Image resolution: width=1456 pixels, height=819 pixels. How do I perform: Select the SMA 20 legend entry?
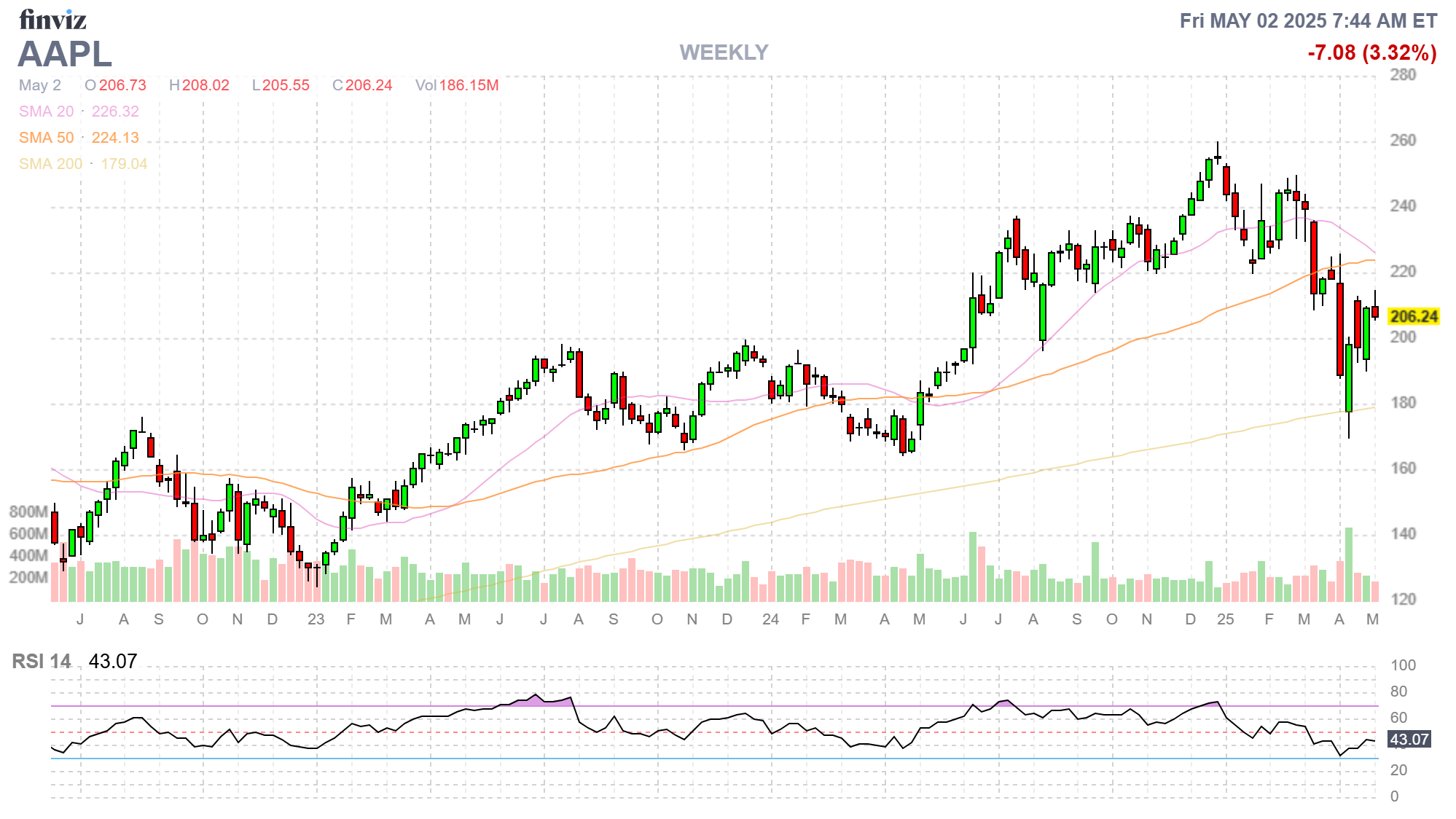click(79, 111)
